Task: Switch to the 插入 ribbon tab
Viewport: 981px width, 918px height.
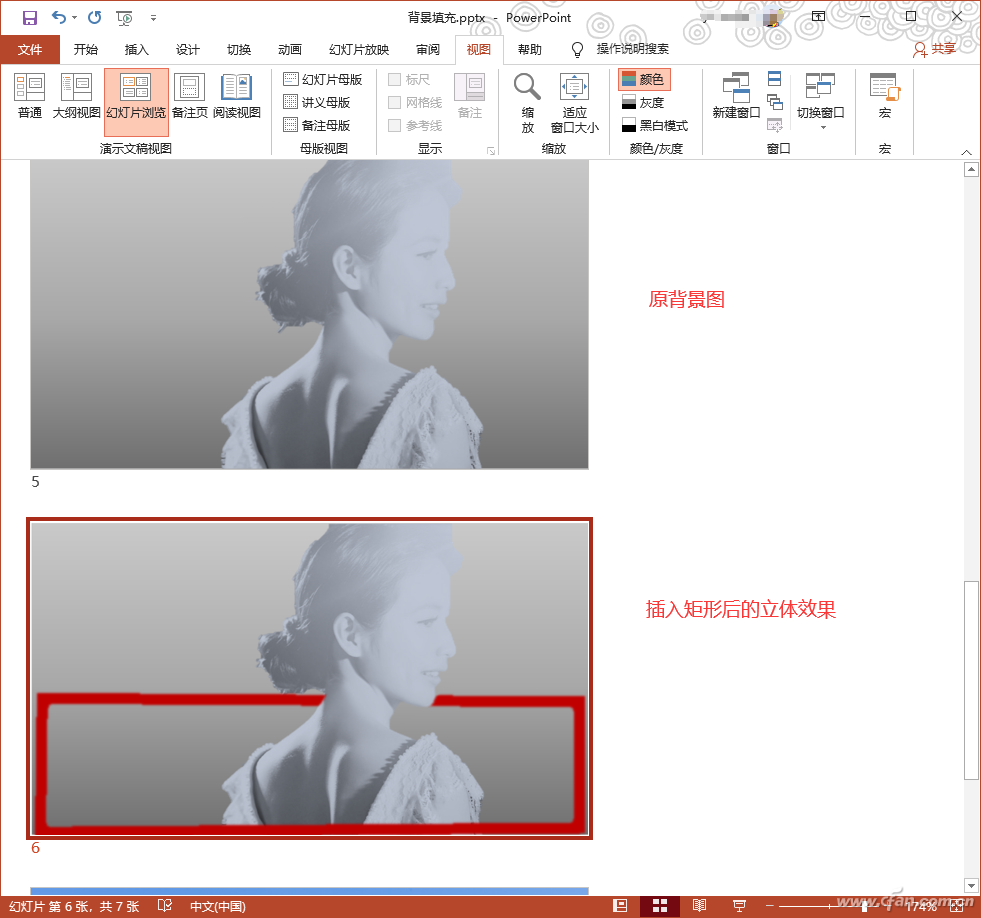Action: pyautogui.click(x=136, y=49)
